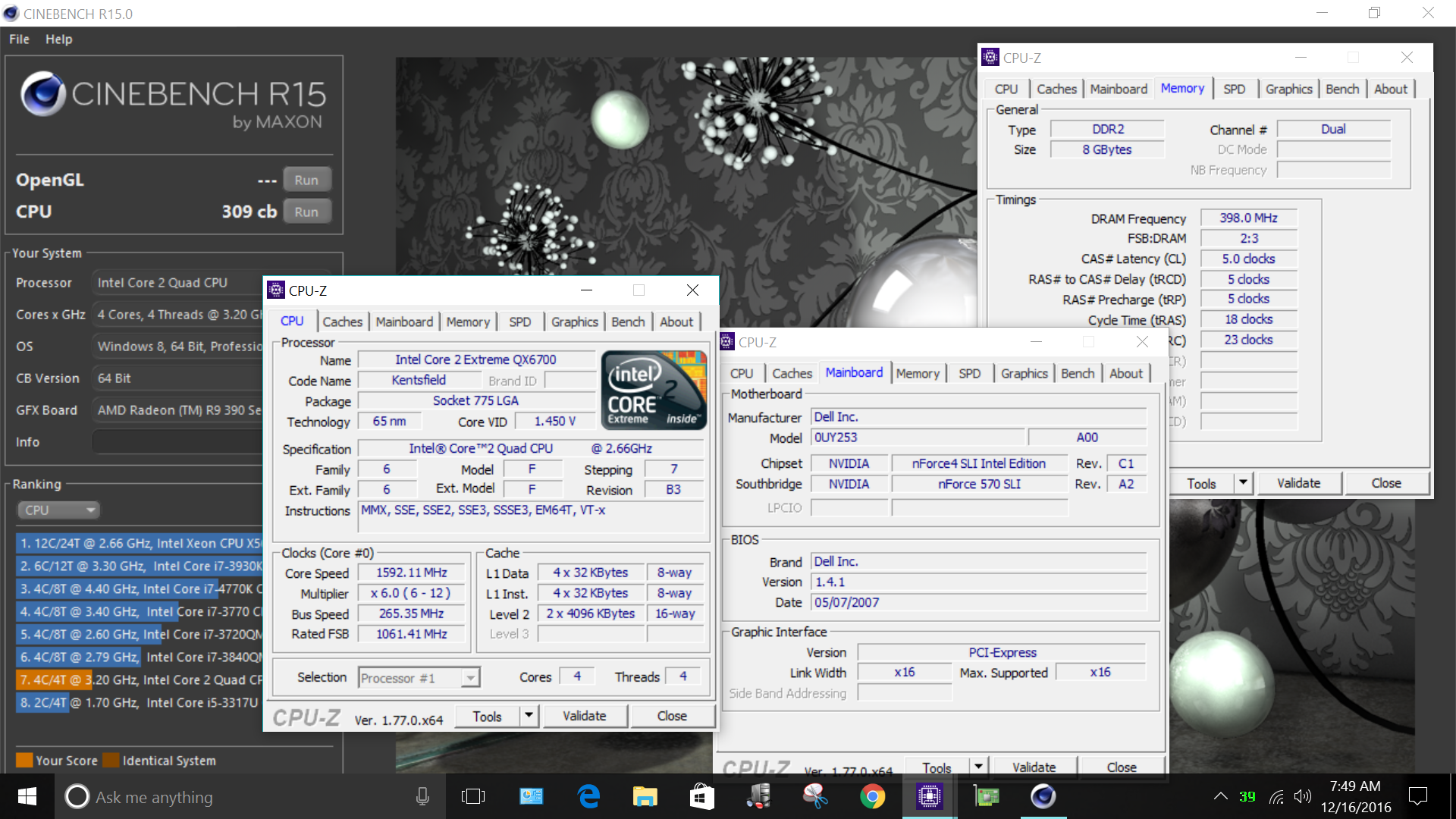This screenshot has height=819, width=1456.
Task: Click Close button in Memory CPU-Z window
Action: point(1386,482)
